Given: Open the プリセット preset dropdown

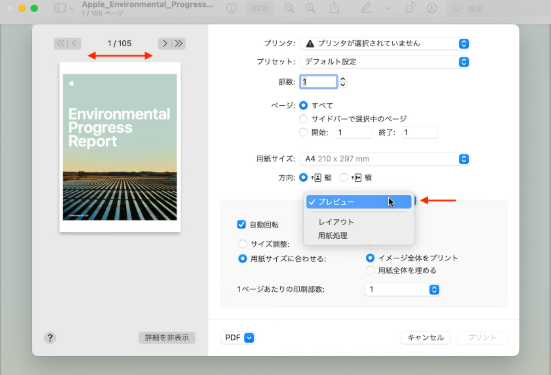Looking at the screenshot, I should tap(385, 62).
